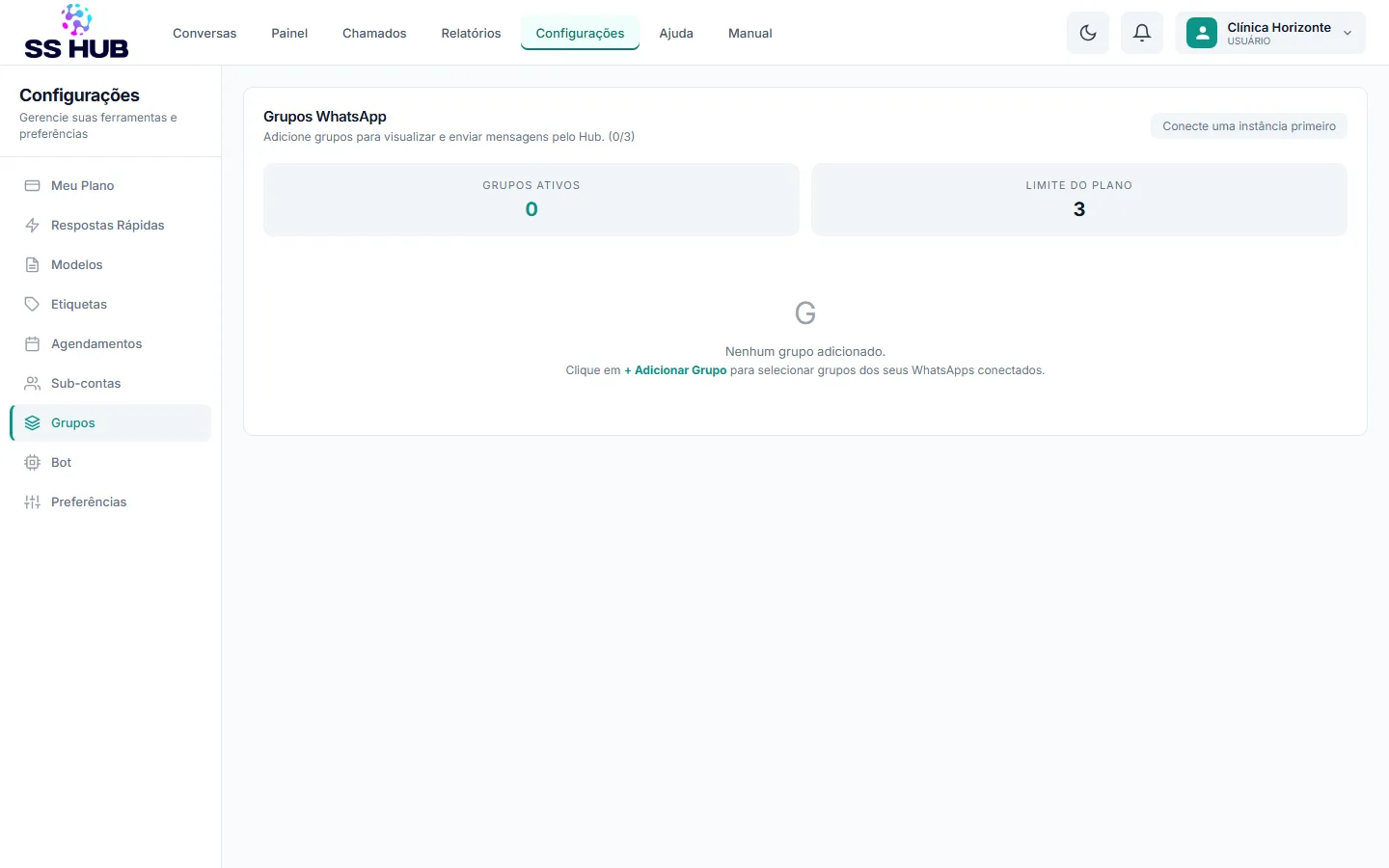The height and width of the screenshot is (868, 1389).
Task: Click the Configurações sidebar heading
Action: (x=79, y=95)
